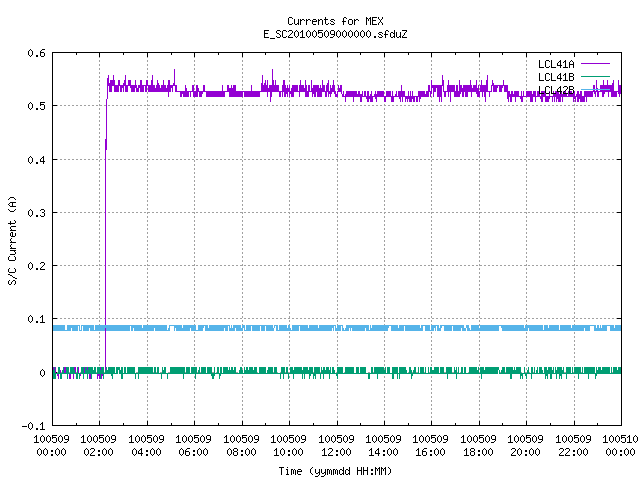Click the 100509 10:00 time tick label

[289, 446]
